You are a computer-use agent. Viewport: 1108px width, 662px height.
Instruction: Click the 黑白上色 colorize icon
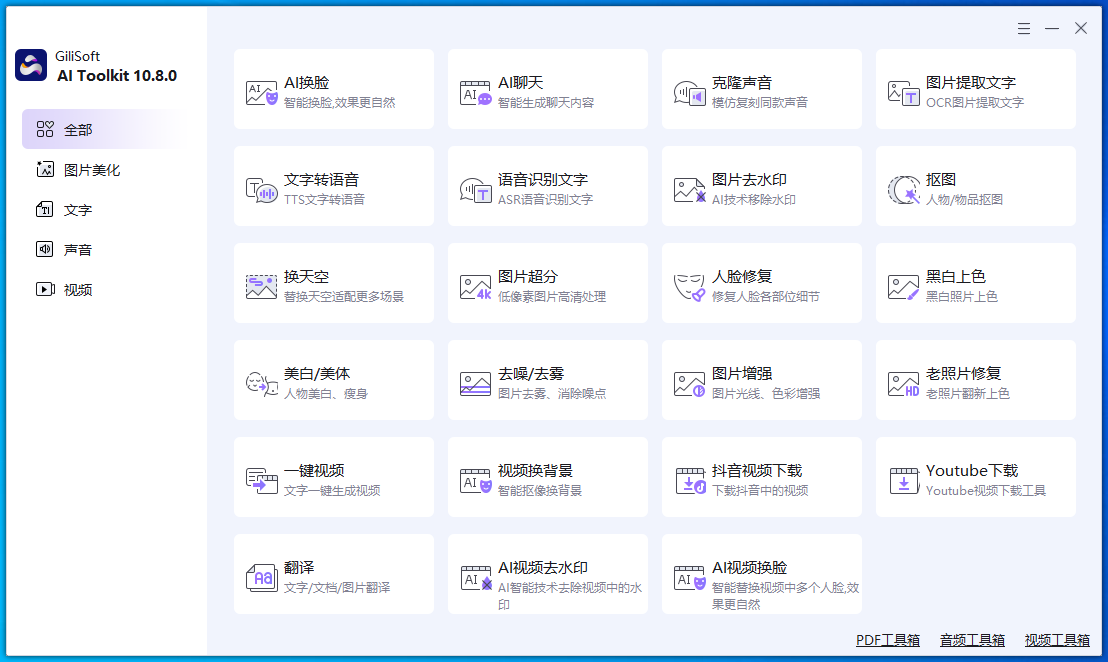coord(904,287)
